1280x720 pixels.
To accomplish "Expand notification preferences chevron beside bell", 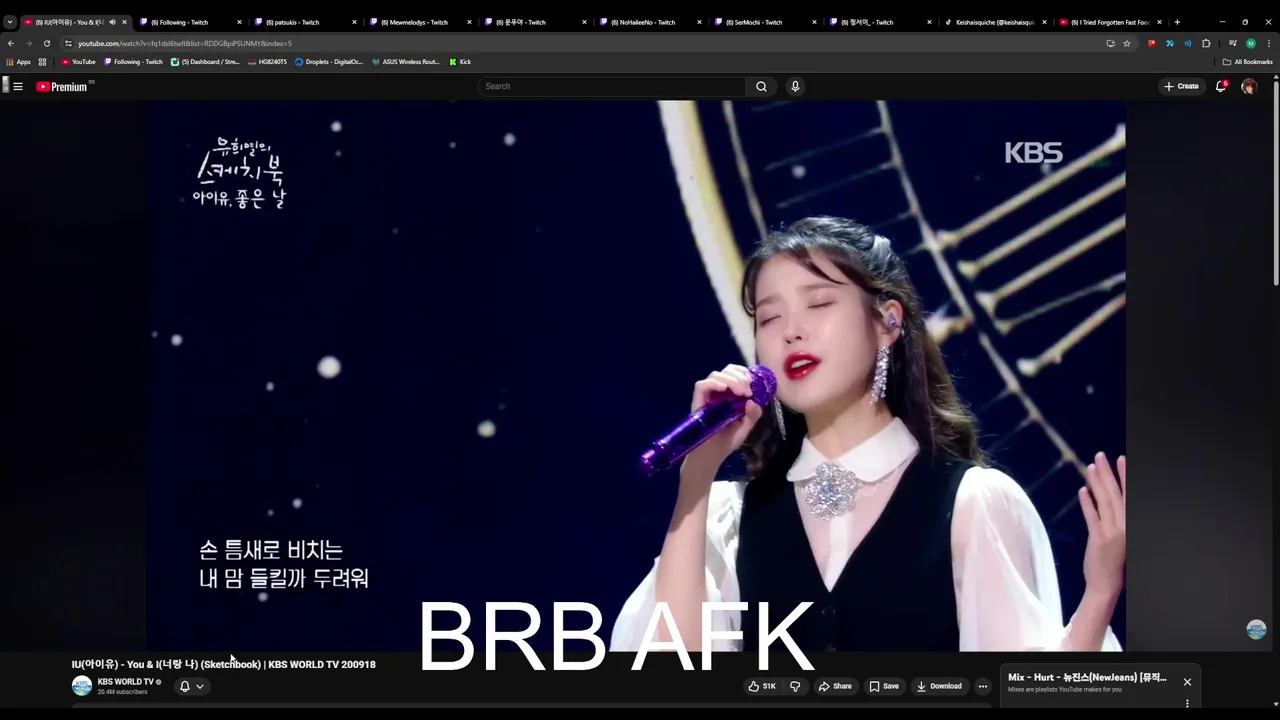I will pyautogui.click(x=200, y=686).
